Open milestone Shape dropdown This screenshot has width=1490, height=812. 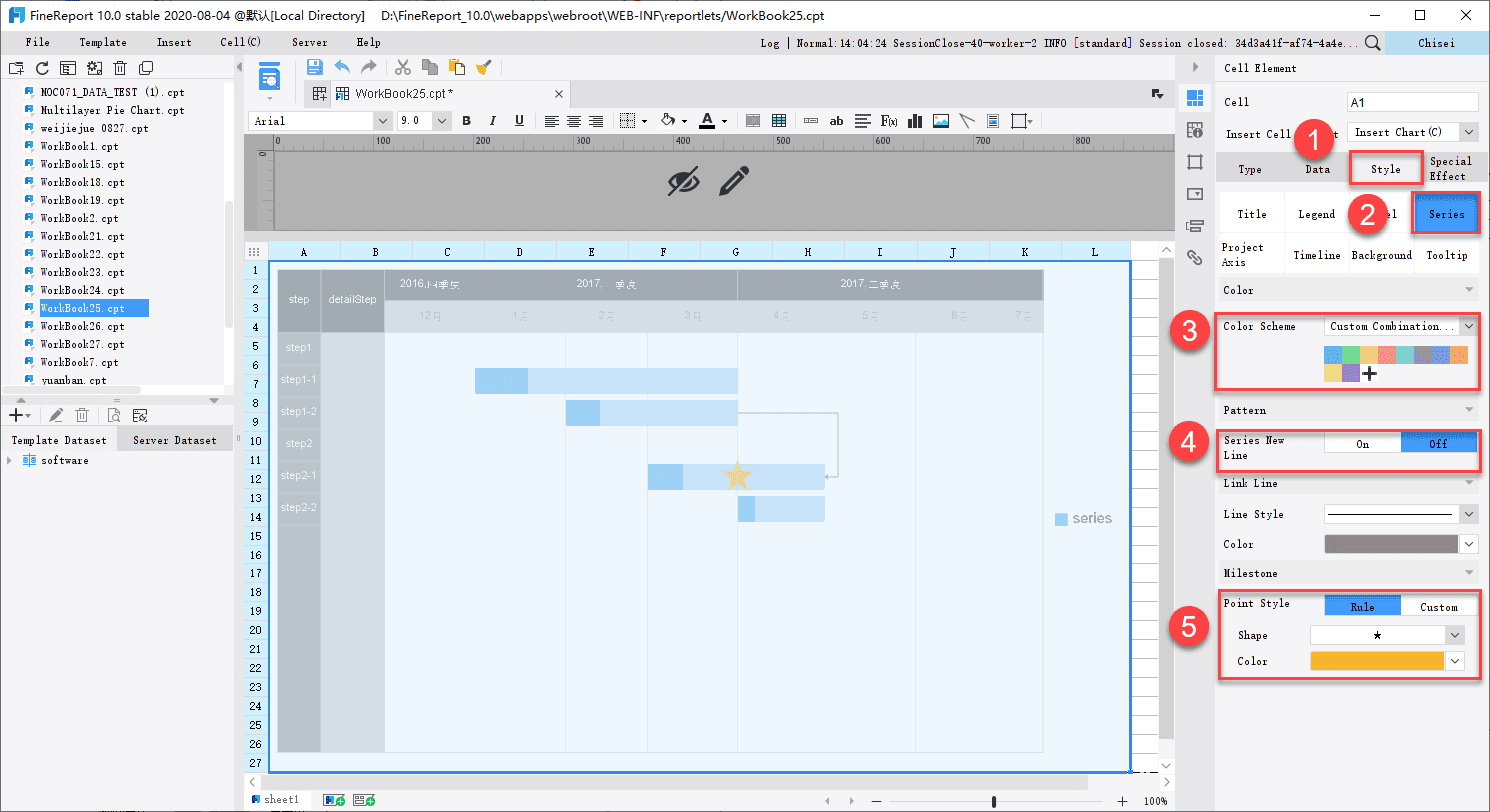(1455, 635)
